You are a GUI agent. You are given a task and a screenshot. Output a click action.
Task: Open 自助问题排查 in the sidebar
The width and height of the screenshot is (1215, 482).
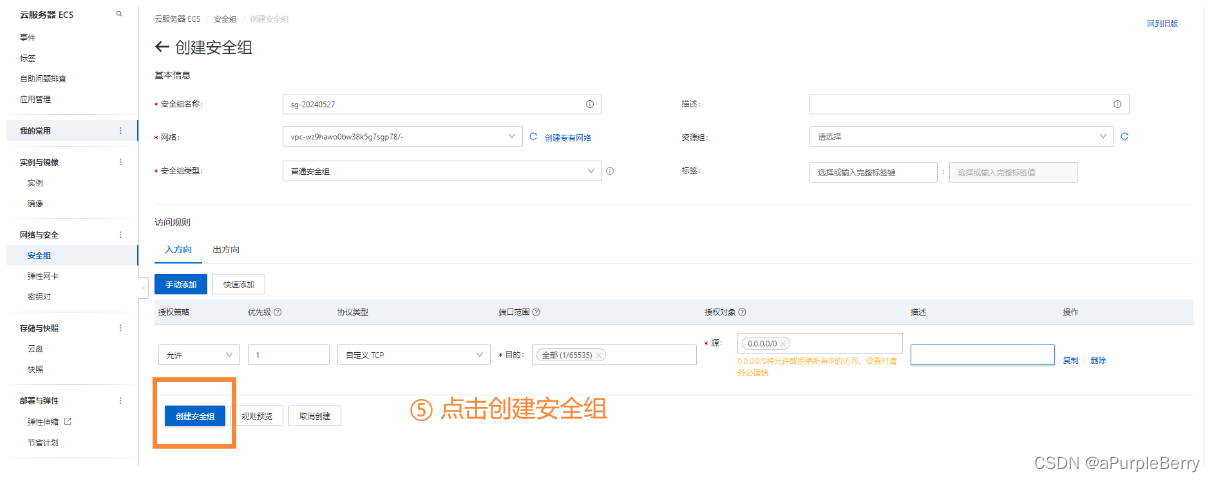coord(43,78)
